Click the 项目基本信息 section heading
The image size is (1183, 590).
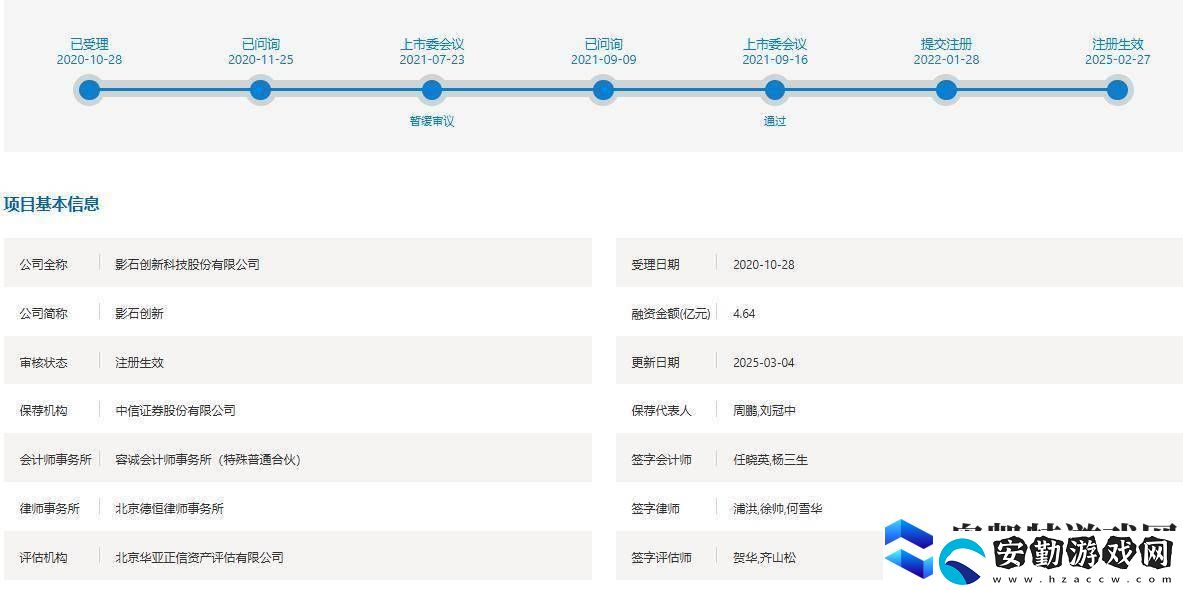[x=51, y=204]
